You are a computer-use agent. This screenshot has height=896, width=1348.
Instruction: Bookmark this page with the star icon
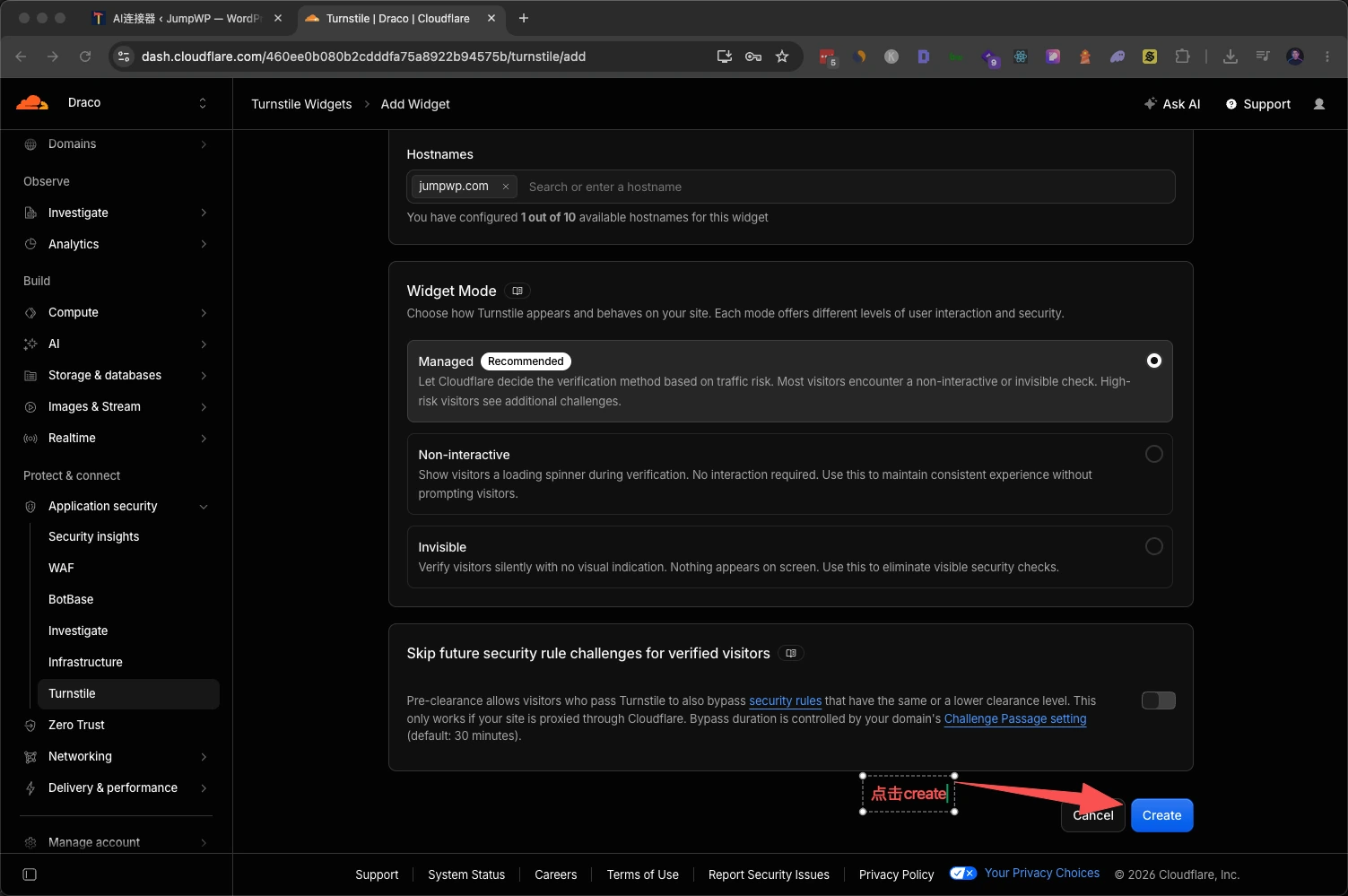(782, 57)
